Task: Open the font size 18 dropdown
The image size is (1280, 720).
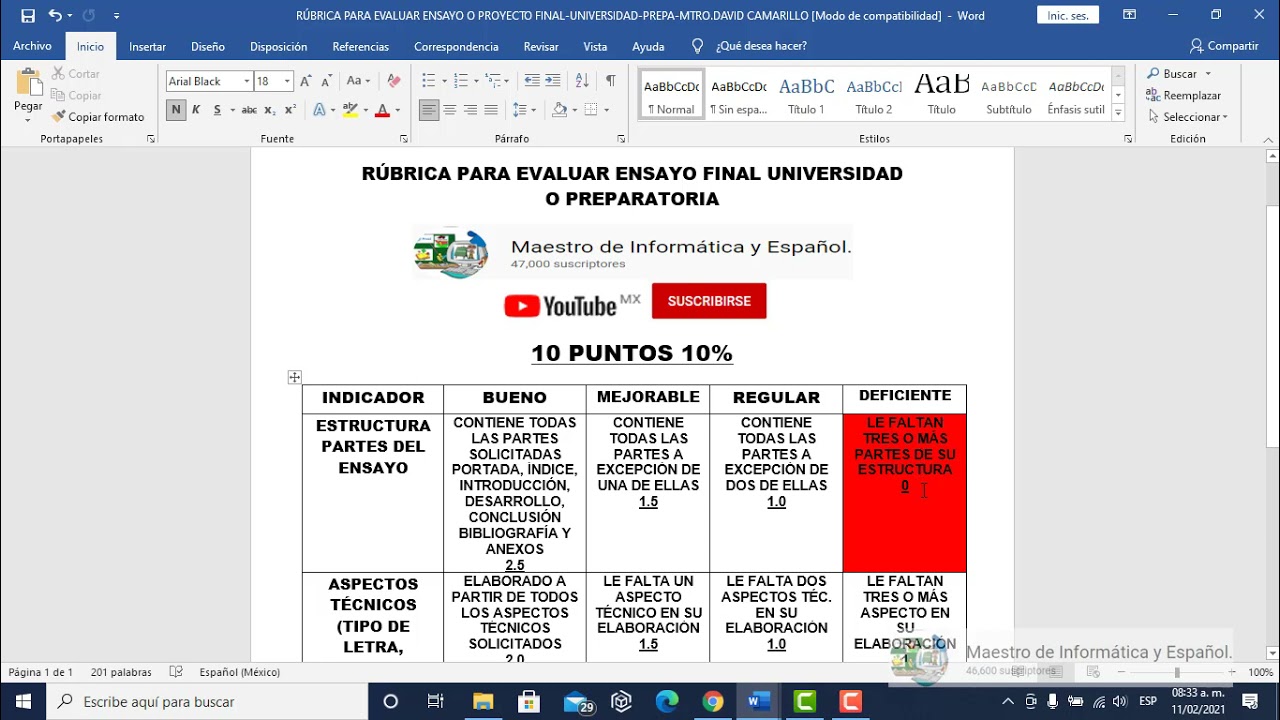Action: 288,81
